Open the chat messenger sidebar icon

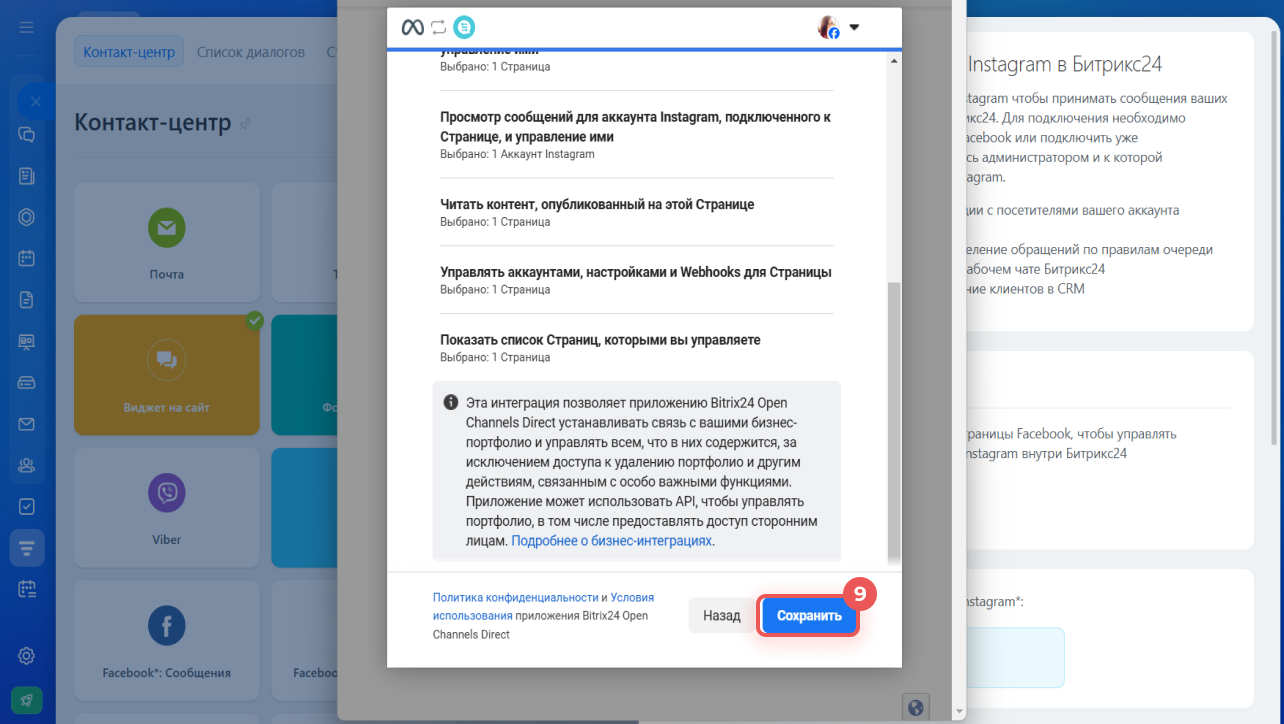(27, 134)
